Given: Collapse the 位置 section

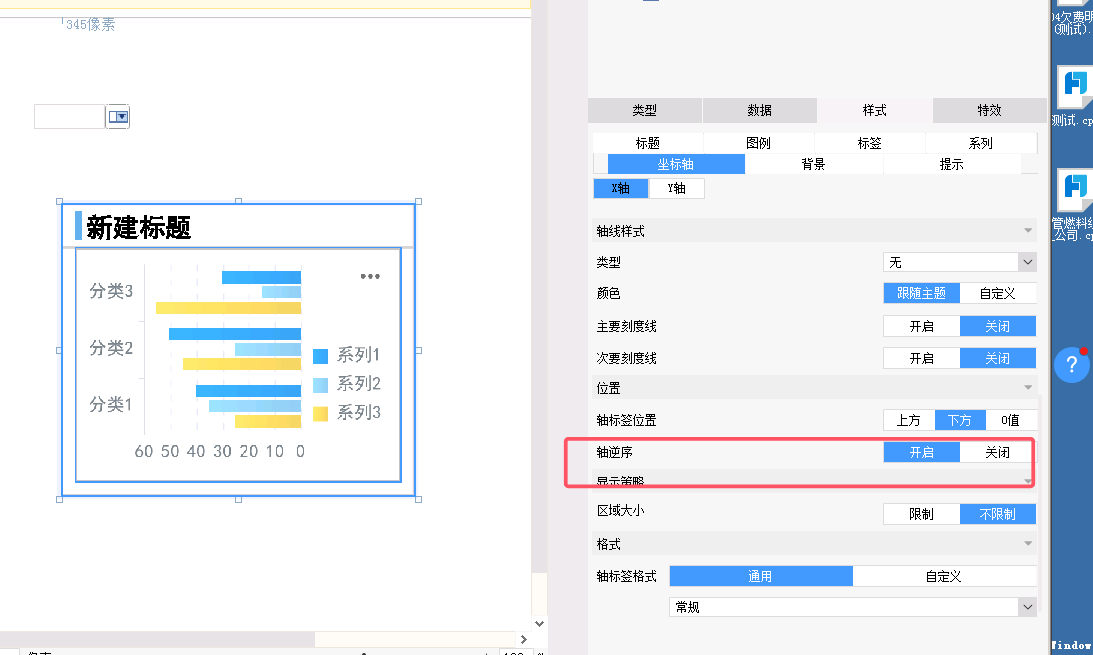Looking at the screenshot, I should pyautogui.click(x=1027, y=387).
